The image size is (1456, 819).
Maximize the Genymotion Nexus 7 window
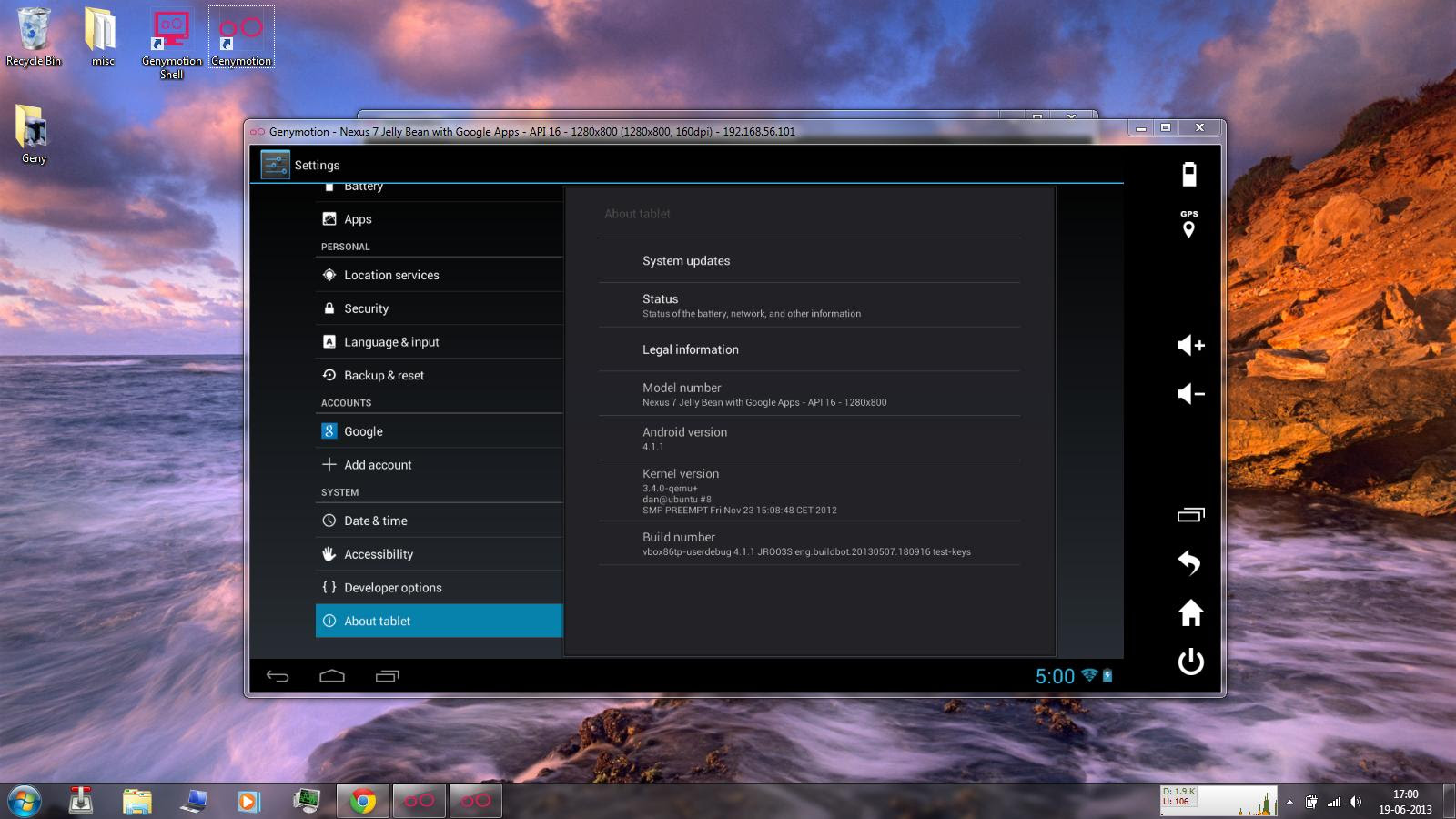click(x=1166, y=128)
